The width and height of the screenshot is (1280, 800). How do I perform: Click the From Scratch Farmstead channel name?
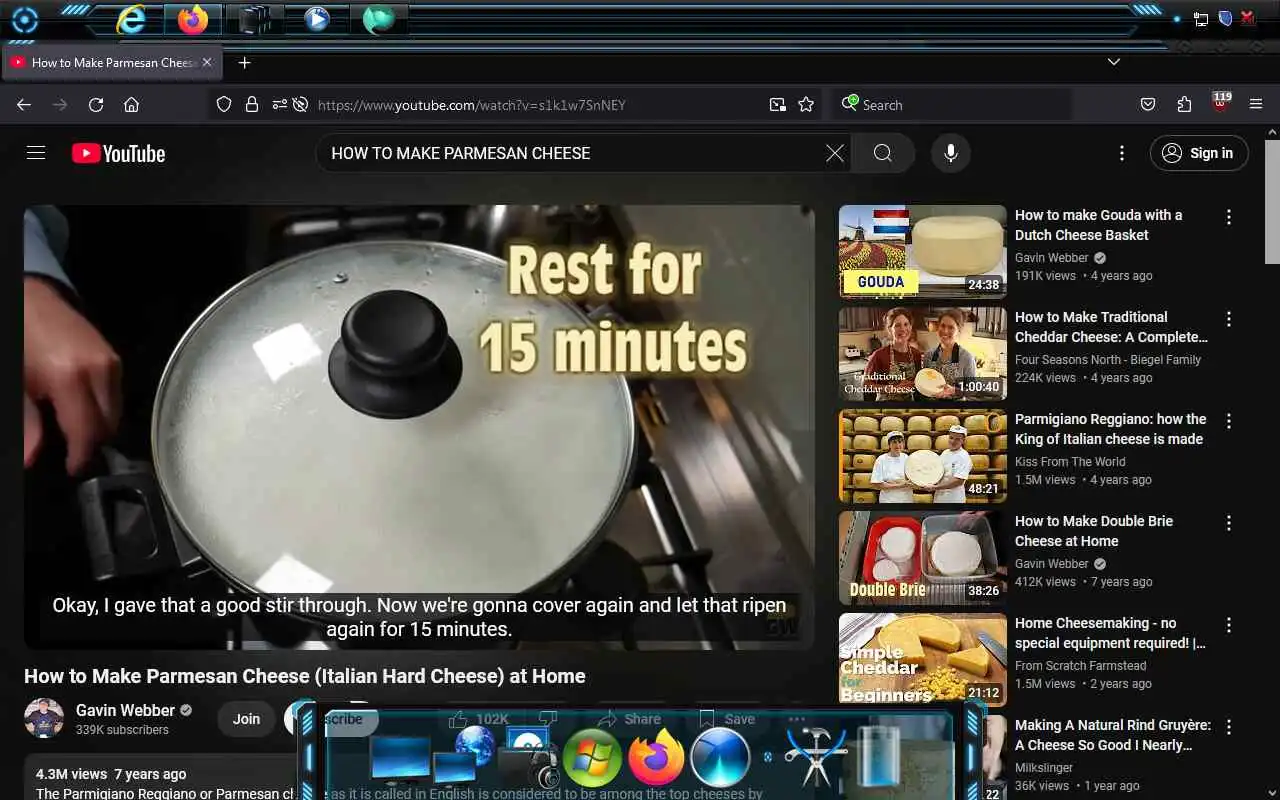point(1081,666)
